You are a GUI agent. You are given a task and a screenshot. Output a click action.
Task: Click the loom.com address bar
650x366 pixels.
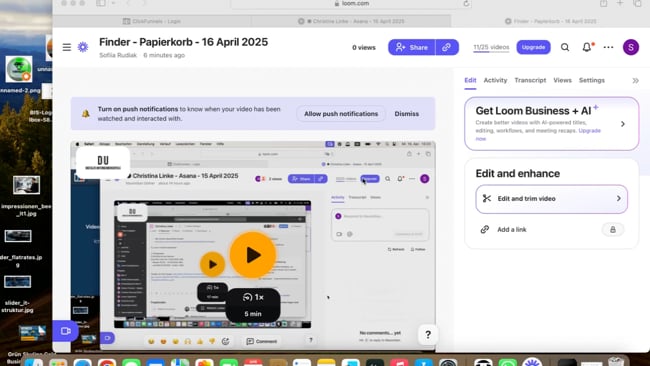[351, 3]
